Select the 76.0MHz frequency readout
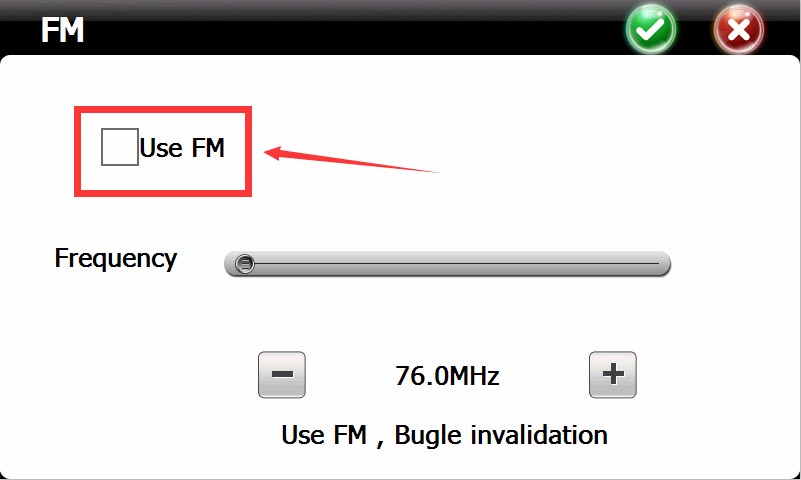The width and height of the screenshot is (801, 480). (x=447, y=376)
